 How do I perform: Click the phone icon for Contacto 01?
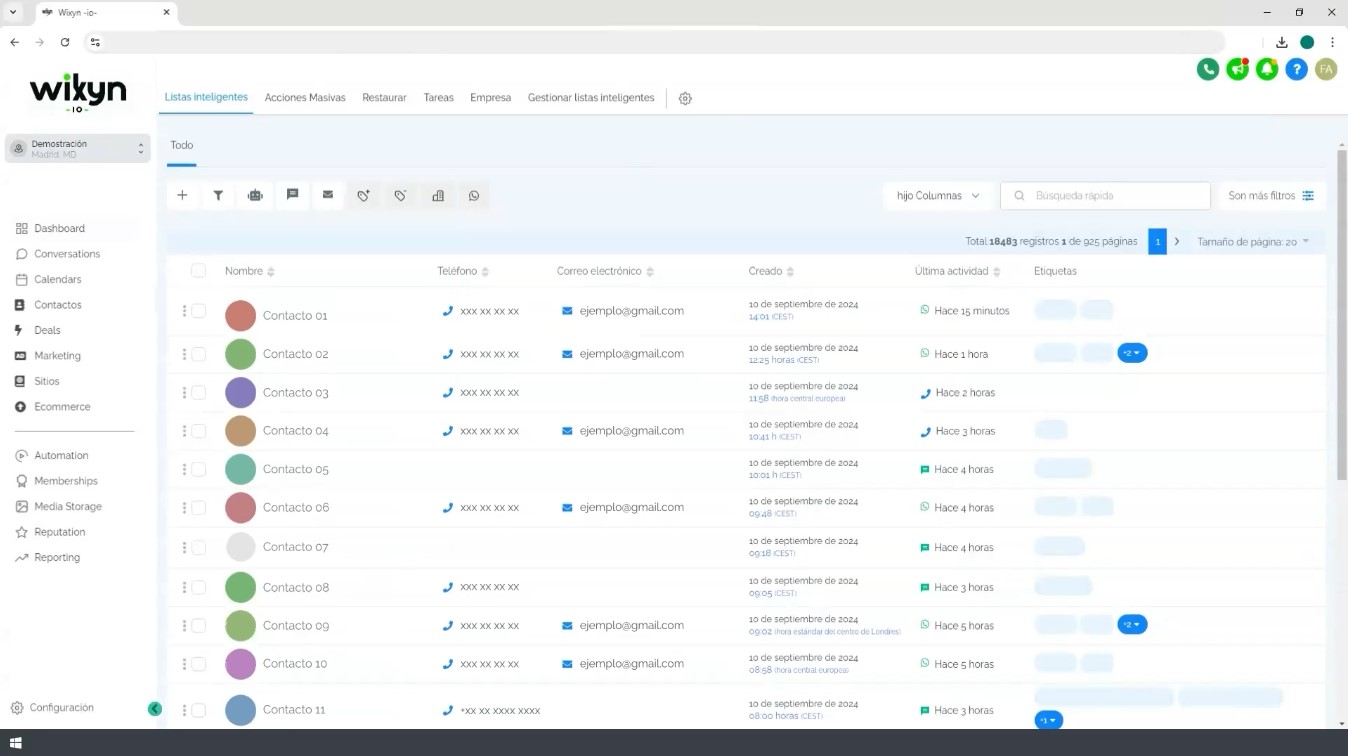coord(448,311)
